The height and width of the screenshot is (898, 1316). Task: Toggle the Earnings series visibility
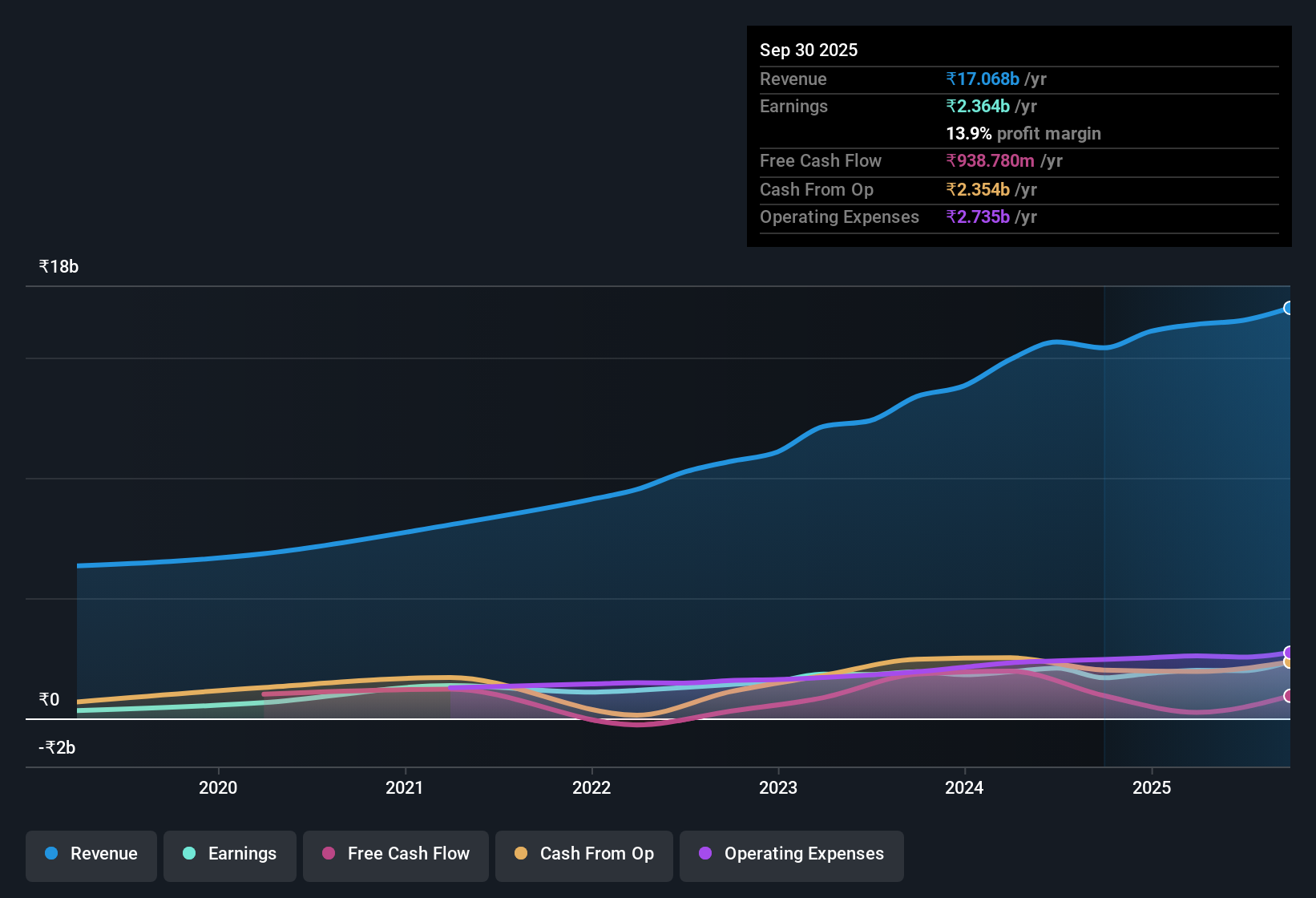pyautogui.click(x=230, y=856)
